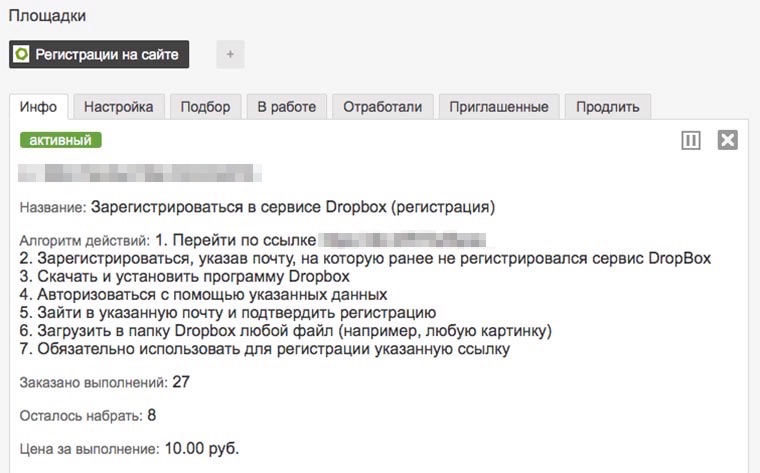Select the Регистрации на сайте platform button
The image size is (760, 473).
99,54
